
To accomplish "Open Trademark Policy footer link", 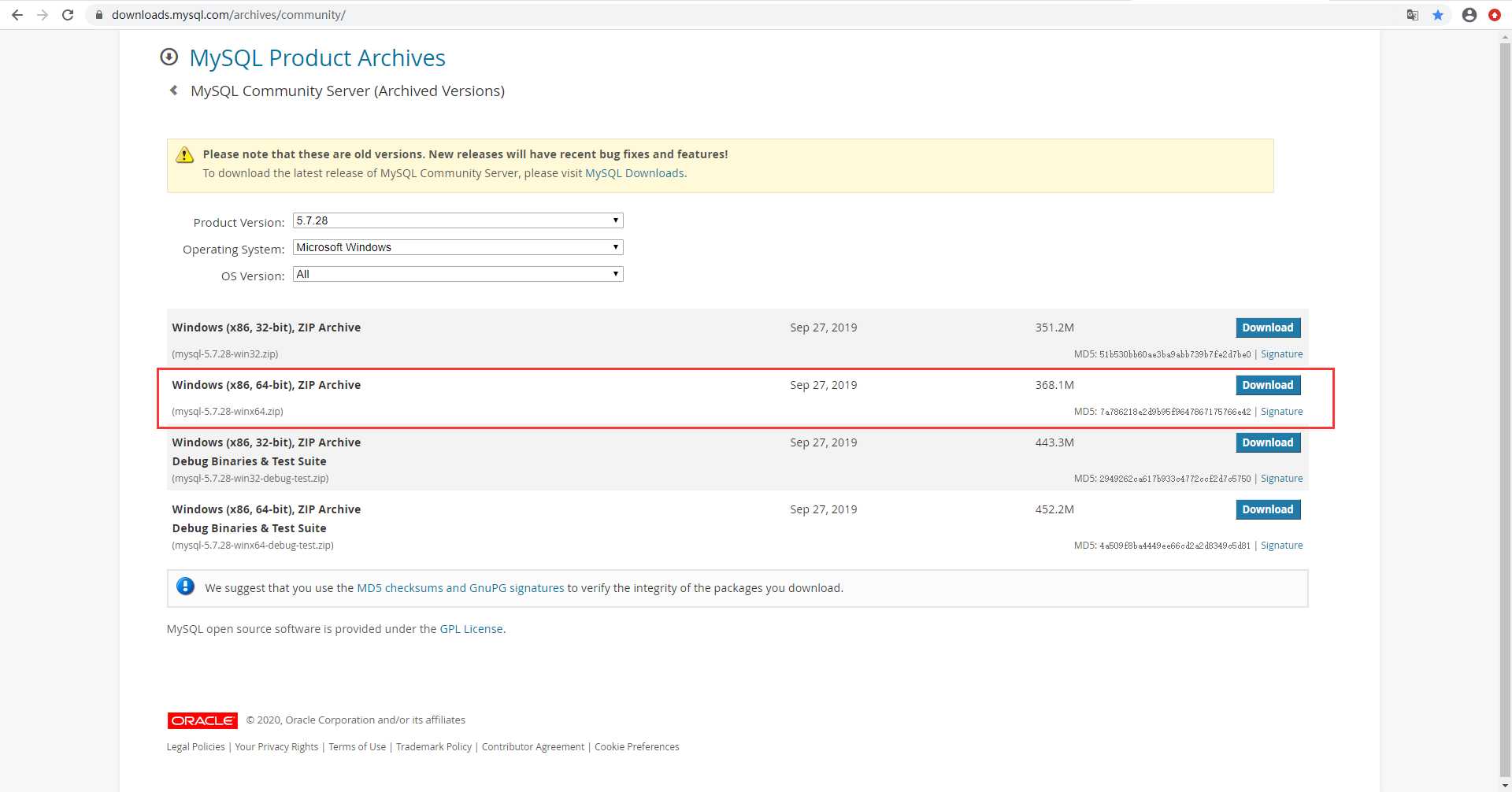I will [x=434, y=747].
